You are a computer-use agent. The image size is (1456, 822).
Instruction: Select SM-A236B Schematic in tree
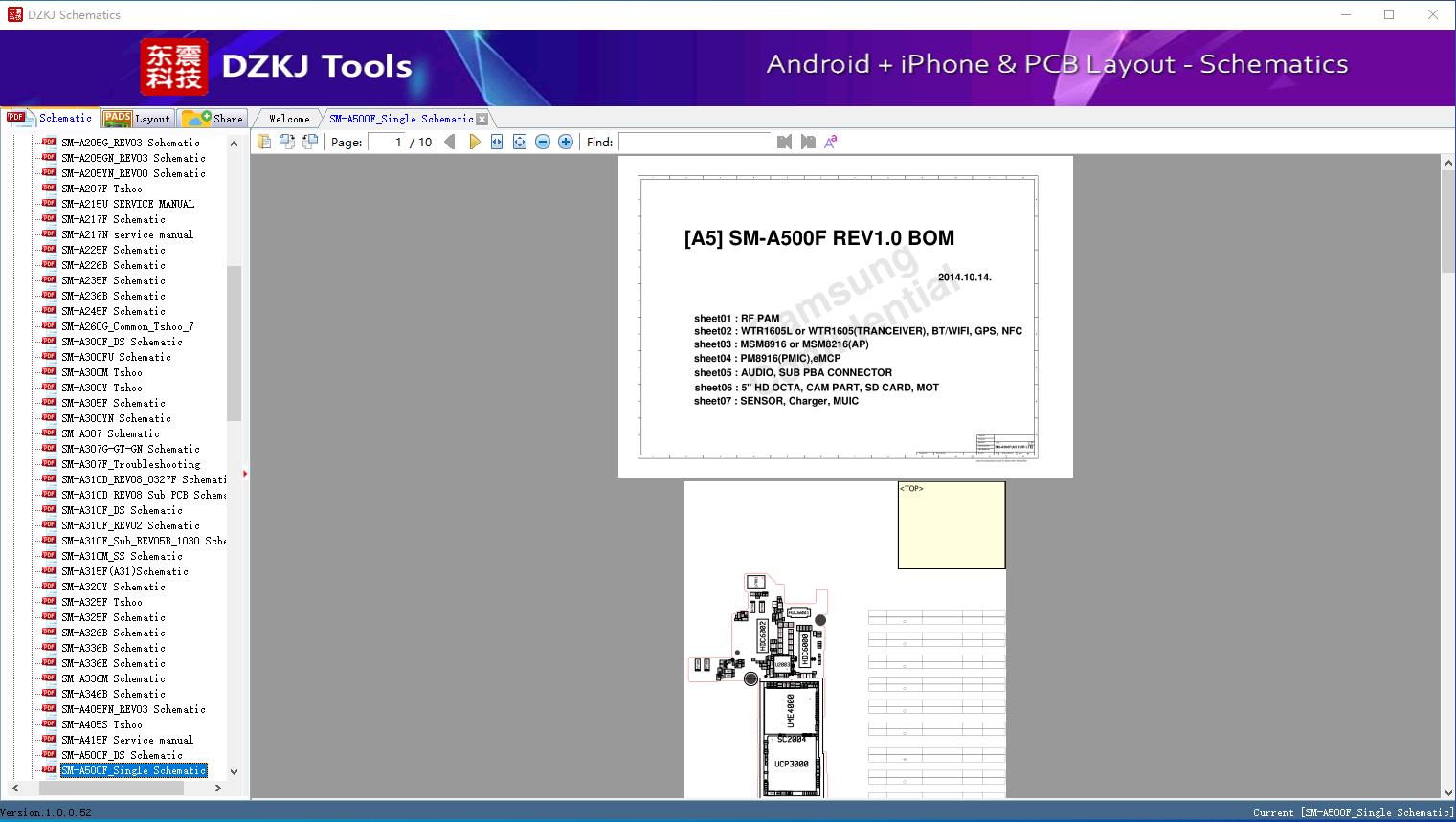[x=113, y=296]
